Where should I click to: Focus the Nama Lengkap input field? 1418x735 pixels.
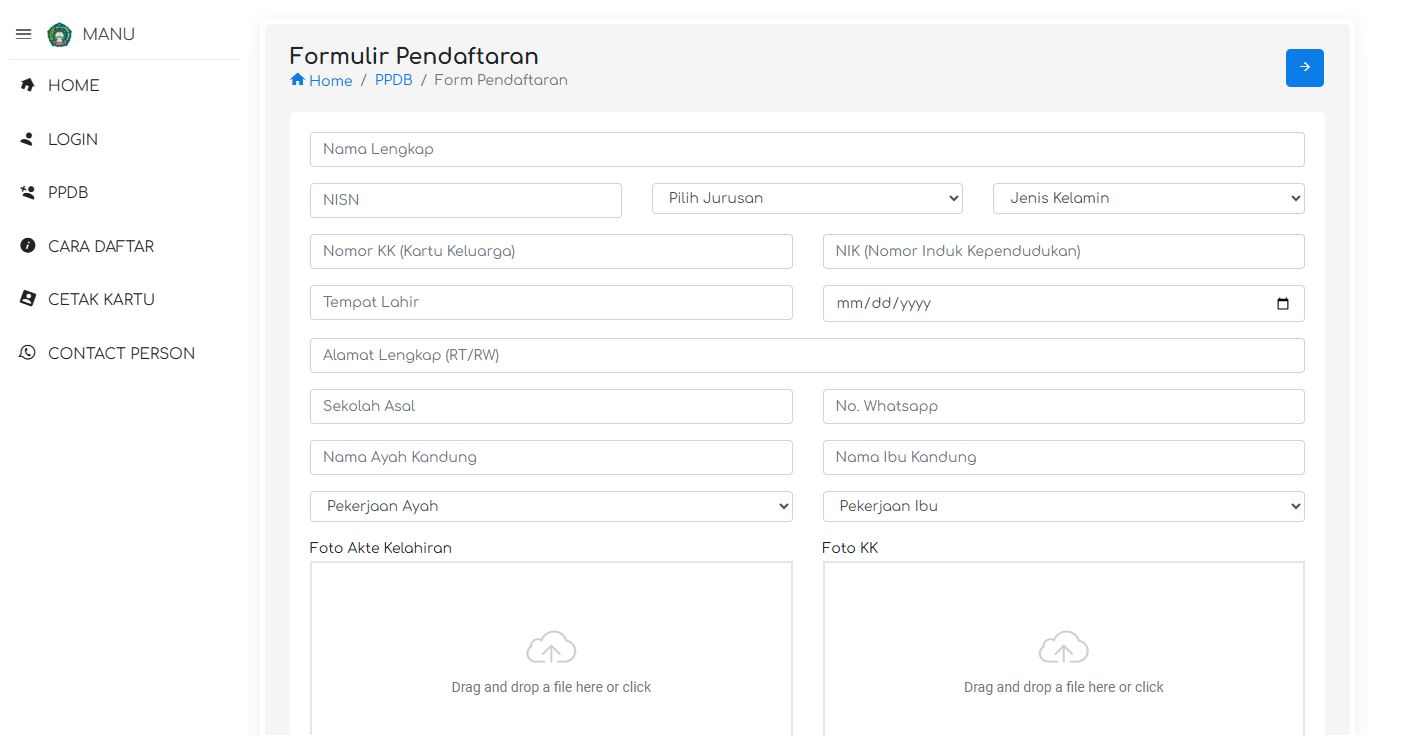point(806,150)
